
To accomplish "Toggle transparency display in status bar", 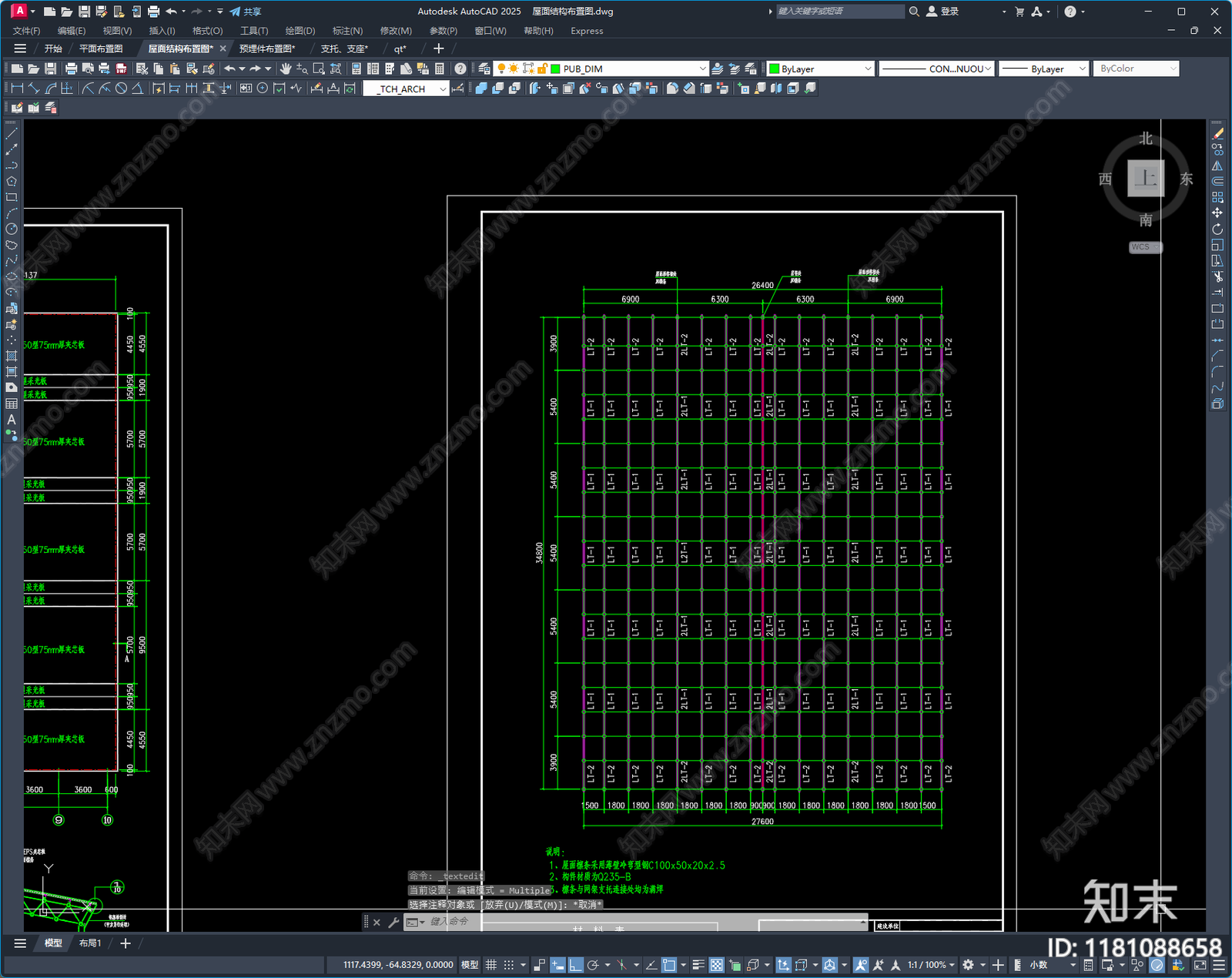I will (716, 965).
